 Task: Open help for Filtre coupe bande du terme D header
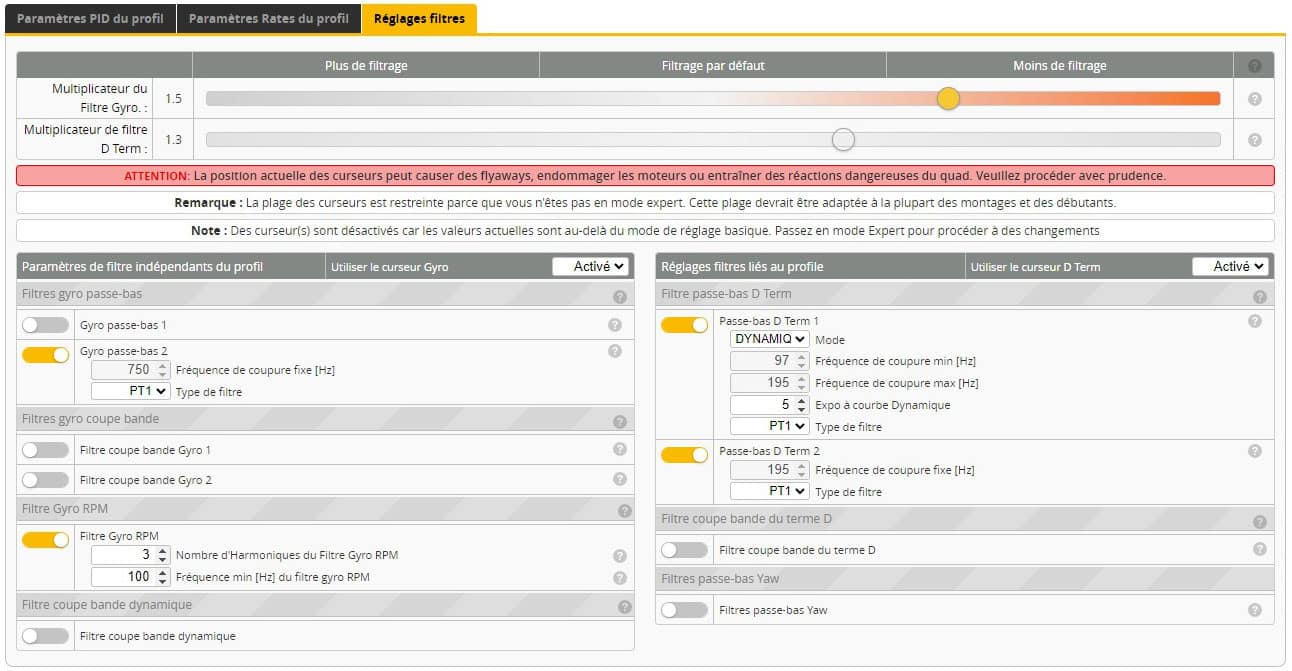coord(1259,522)
